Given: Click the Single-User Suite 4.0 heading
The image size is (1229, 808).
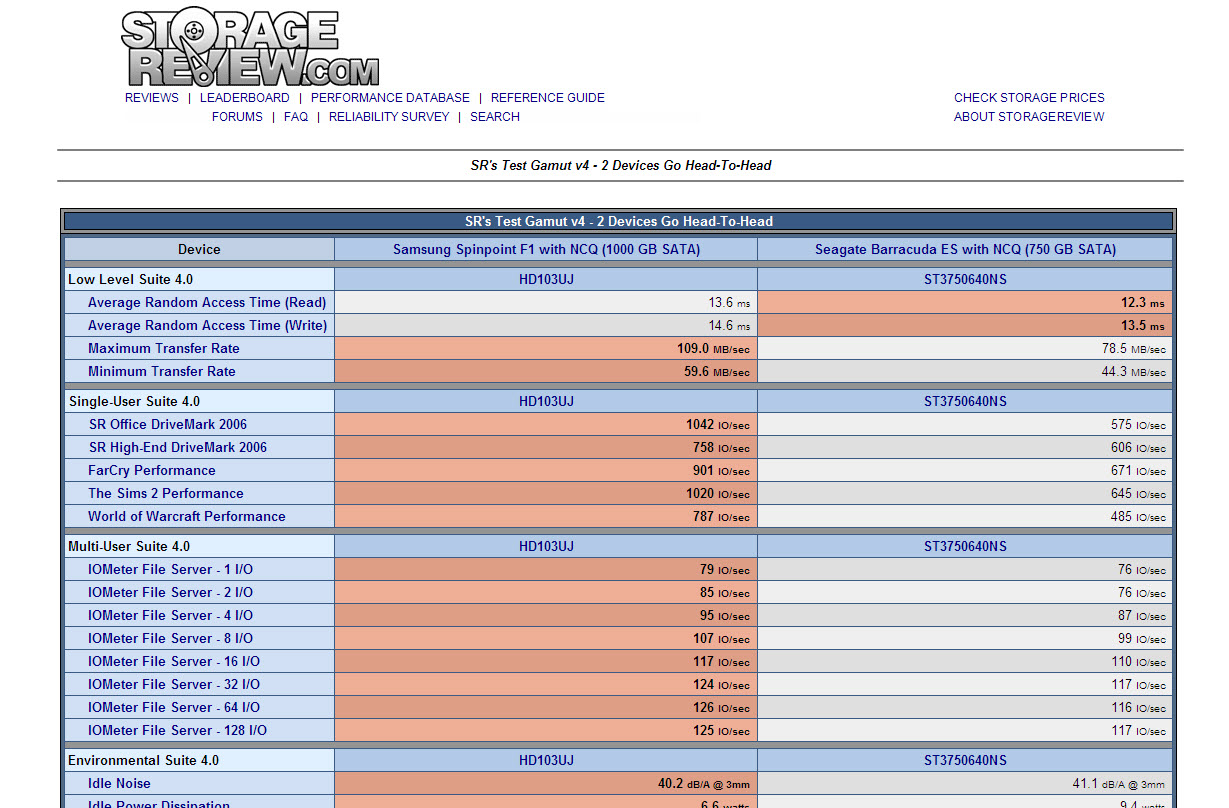Looking at the screenshot, I should click(134, 401).
